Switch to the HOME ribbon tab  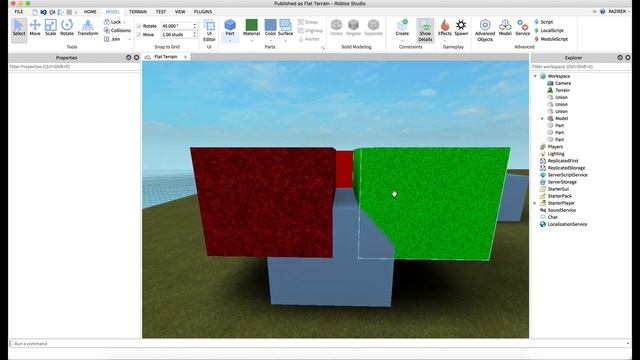[90, 12]
